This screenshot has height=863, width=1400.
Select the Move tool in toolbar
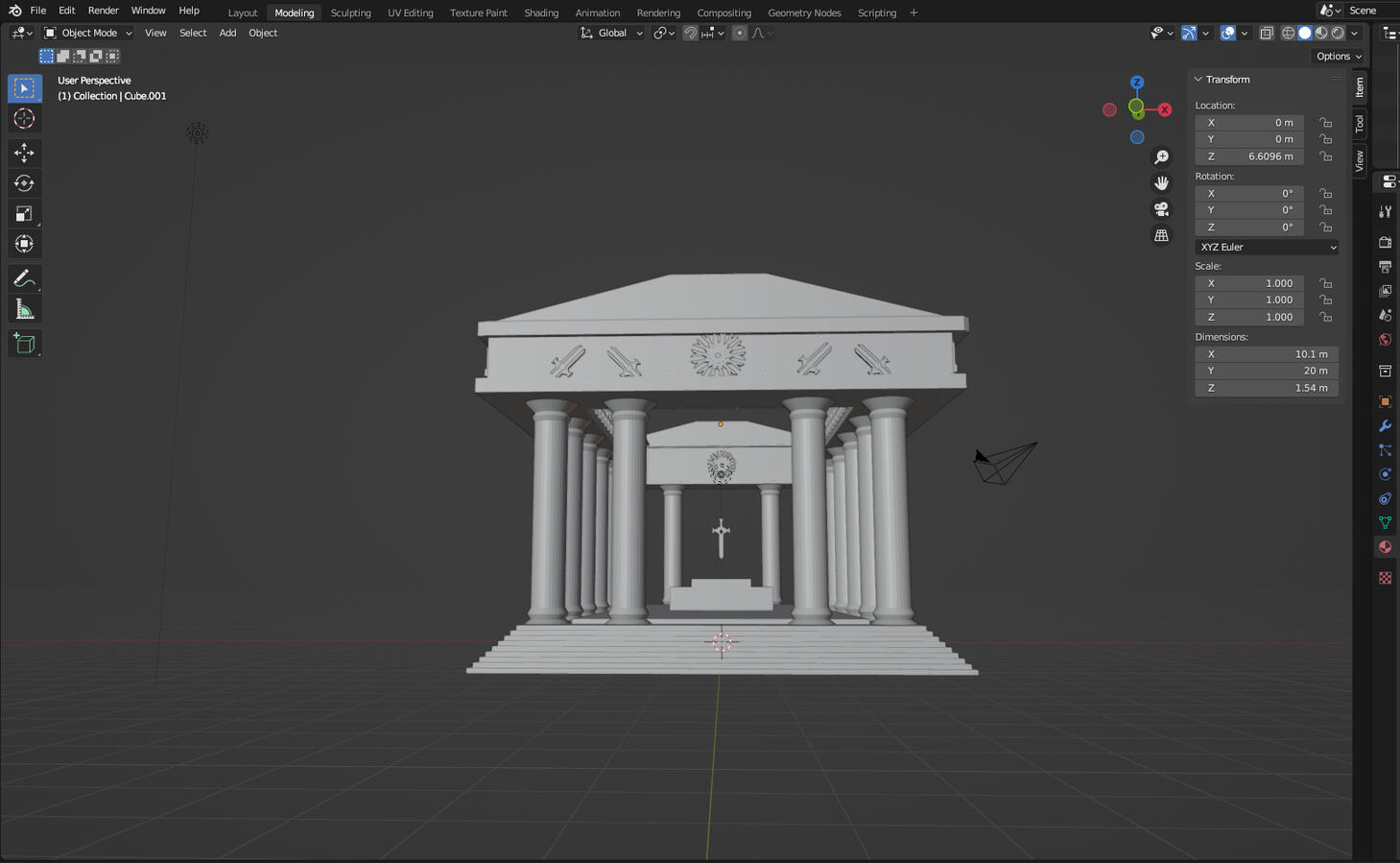(24, 153)
